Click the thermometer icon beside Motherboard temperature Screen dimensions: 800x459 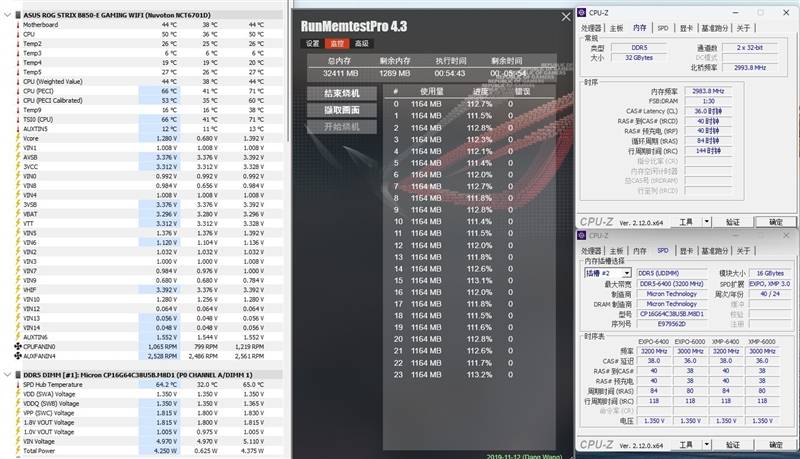point(18,24)
